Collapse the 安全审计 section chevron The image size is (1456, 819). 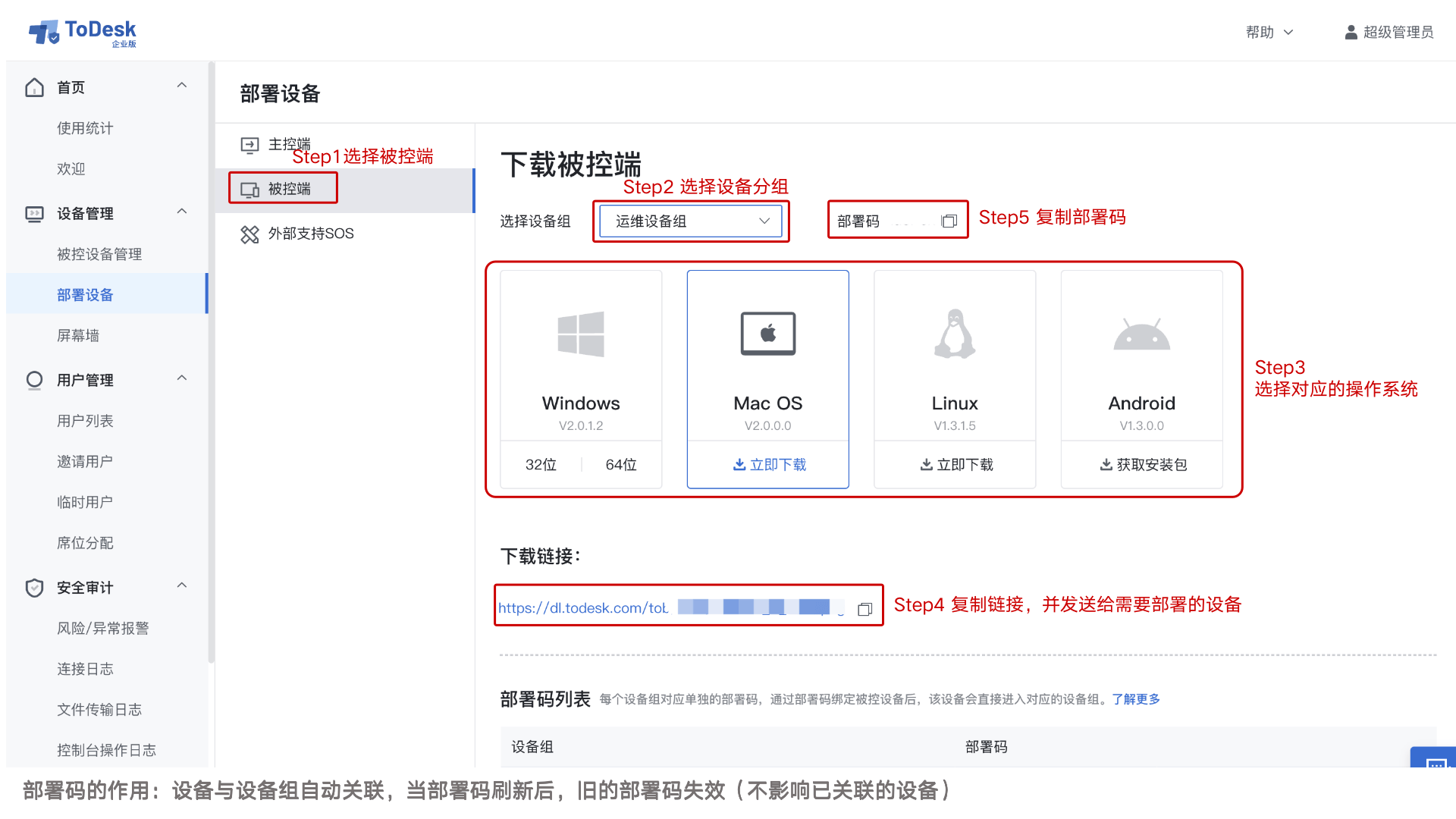click(x=182, y=585)
